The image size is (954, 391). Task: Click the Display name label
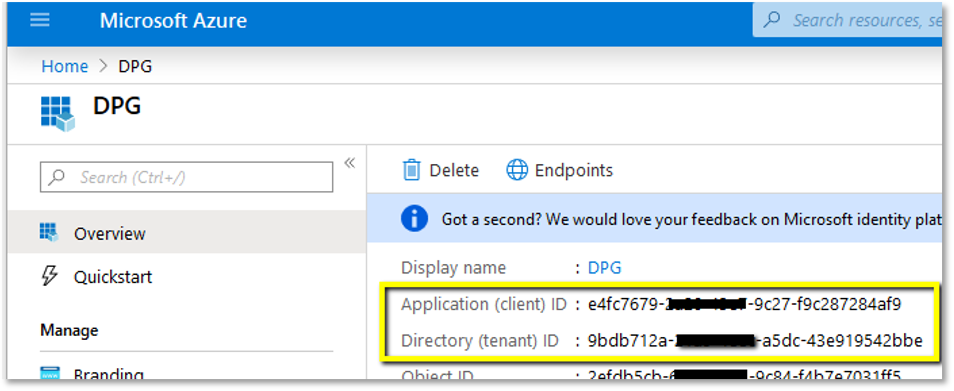pos(453,268)
